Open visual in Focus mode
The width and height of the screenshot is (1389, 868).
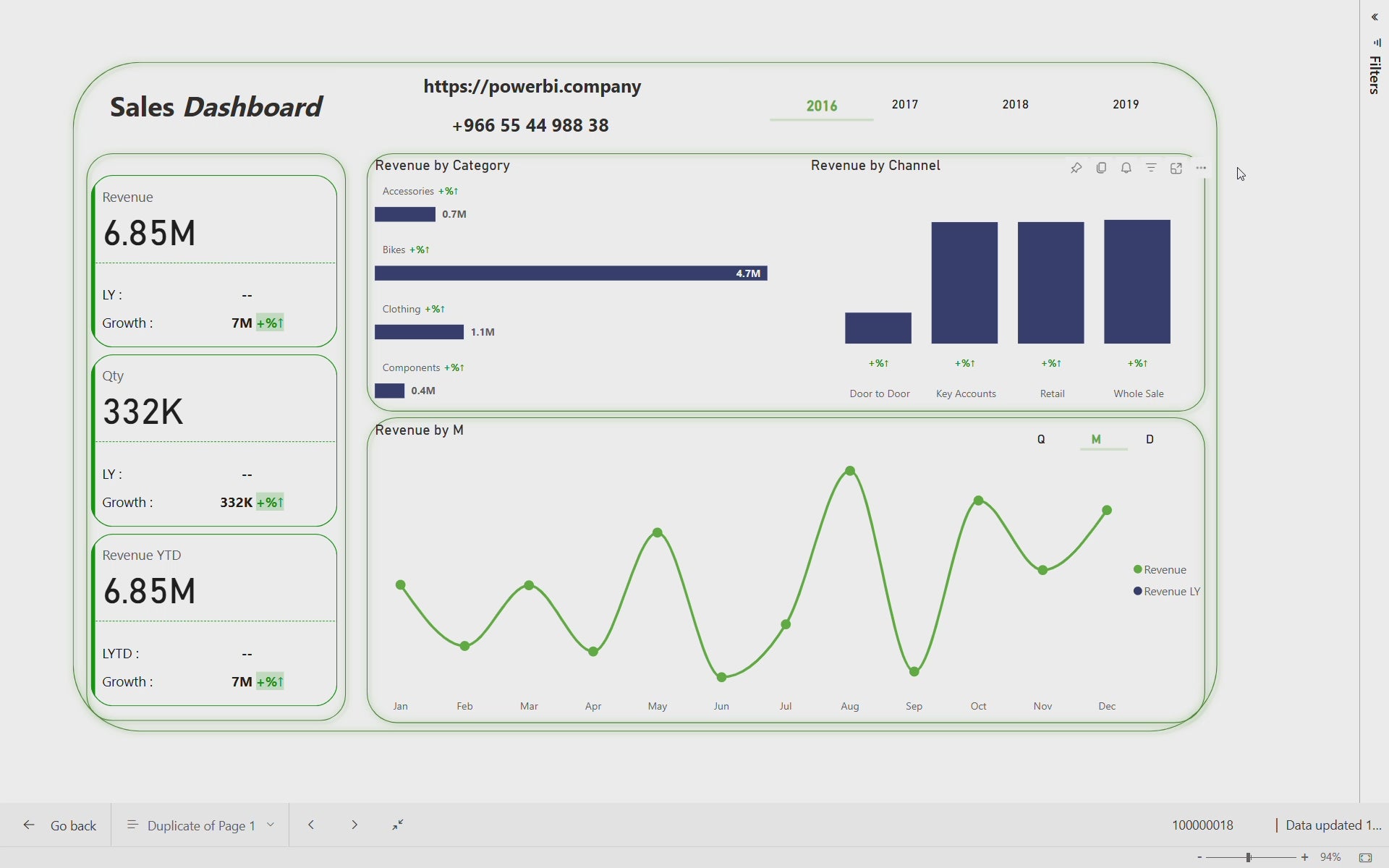coord(1176,168)
